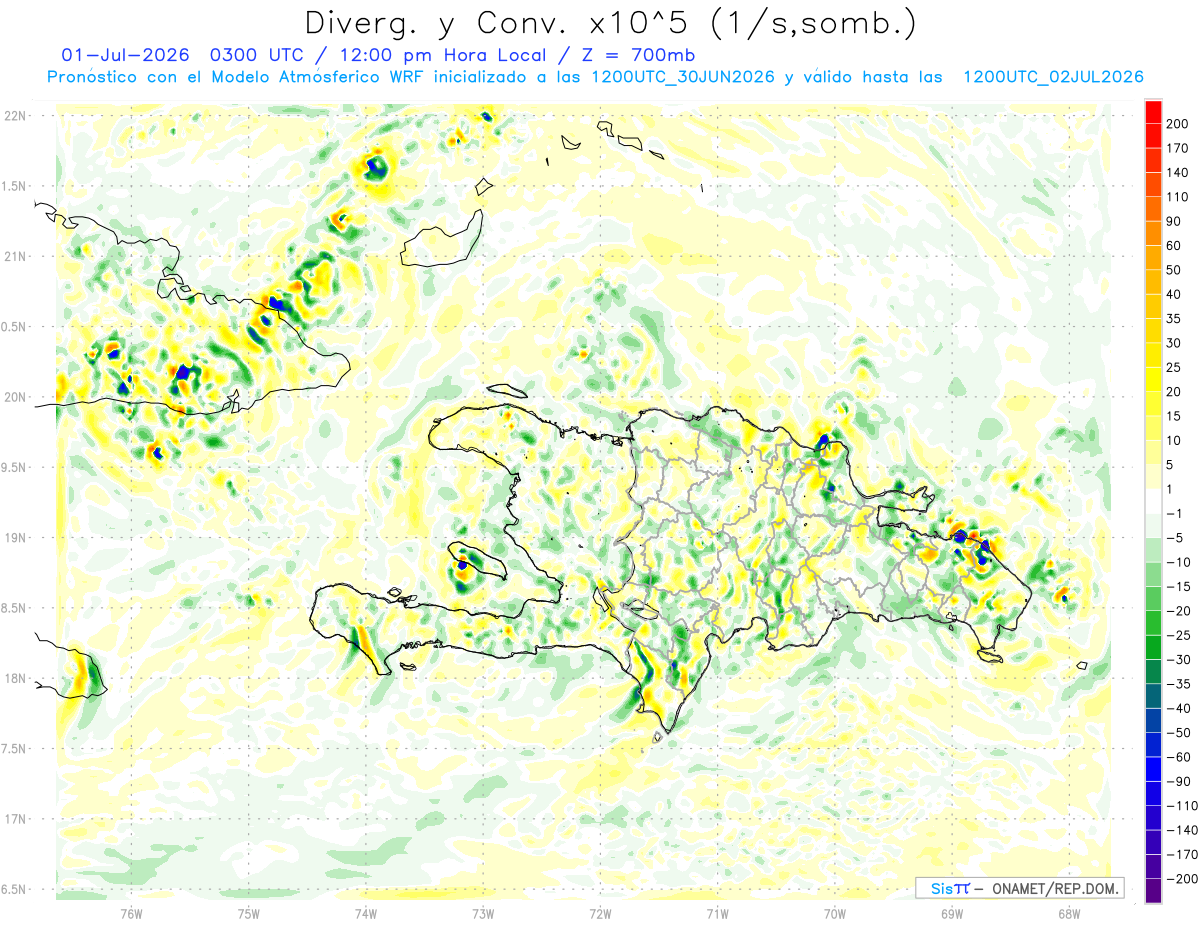Click the '75W' longitude label
This screenshot has width=1200, height=927.
click(249, 913)
